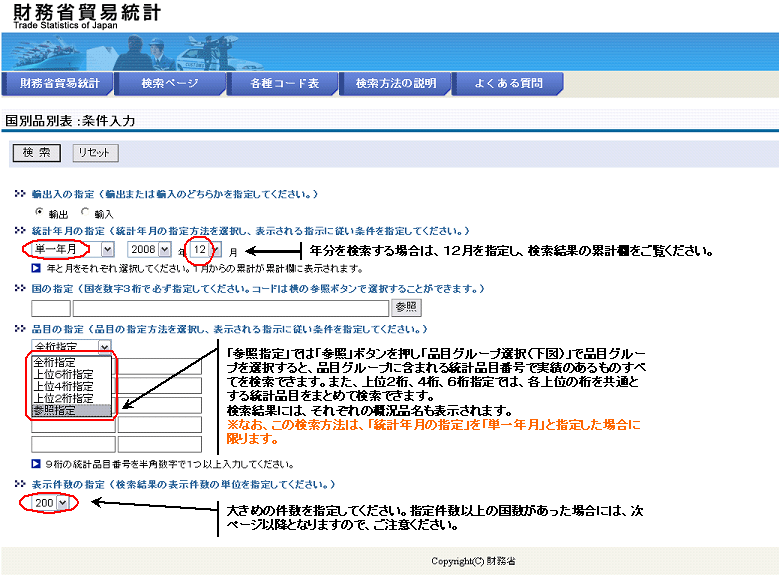Open the 2008 year dropdown
This screenshot has height=575, width=779.
(149, 249)
